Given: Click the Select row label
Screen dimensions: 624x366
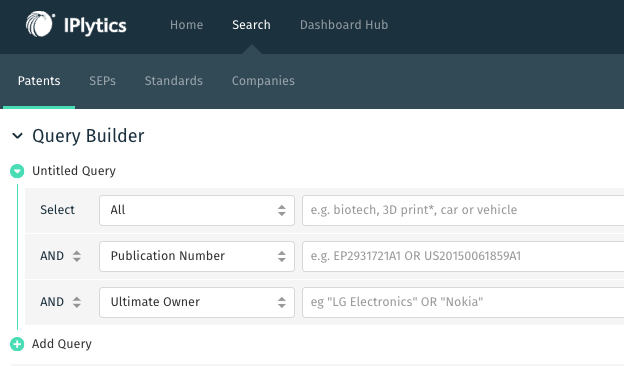Looking at the screenshot, I should pos(57,210).
